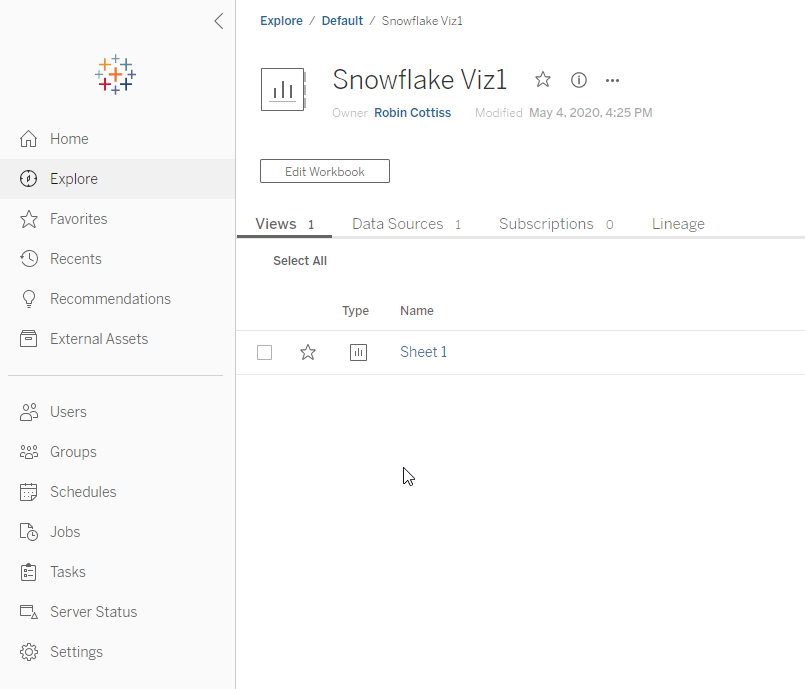Click the Edit Workbook button
Image resolution: width=805 pixels, height=689 pixels.
point(324,171)
